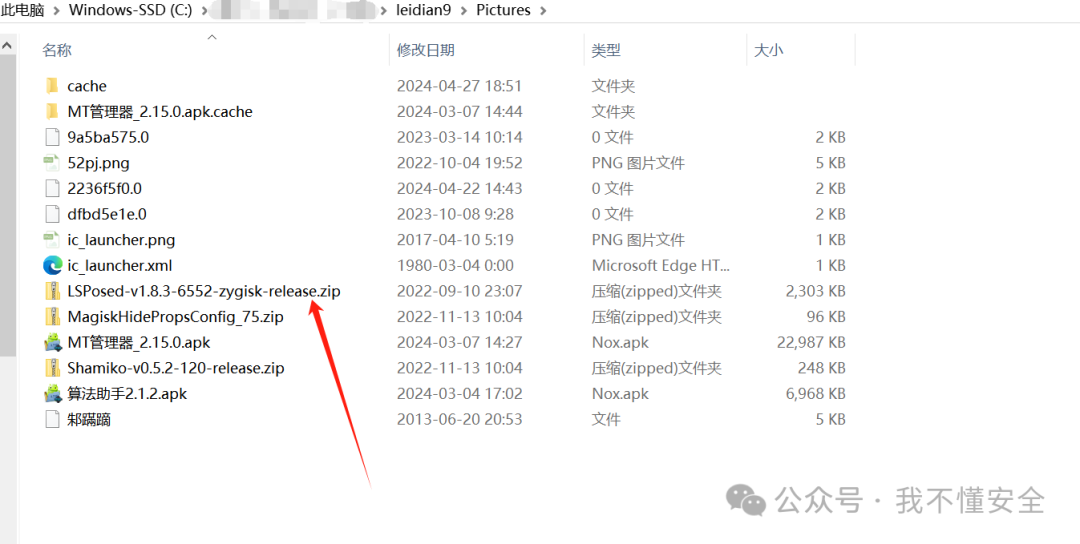Select file name 9a5ba575.0
This screenshot has height=544, width=1080.
pyautogui.click(x=108, y=137)
